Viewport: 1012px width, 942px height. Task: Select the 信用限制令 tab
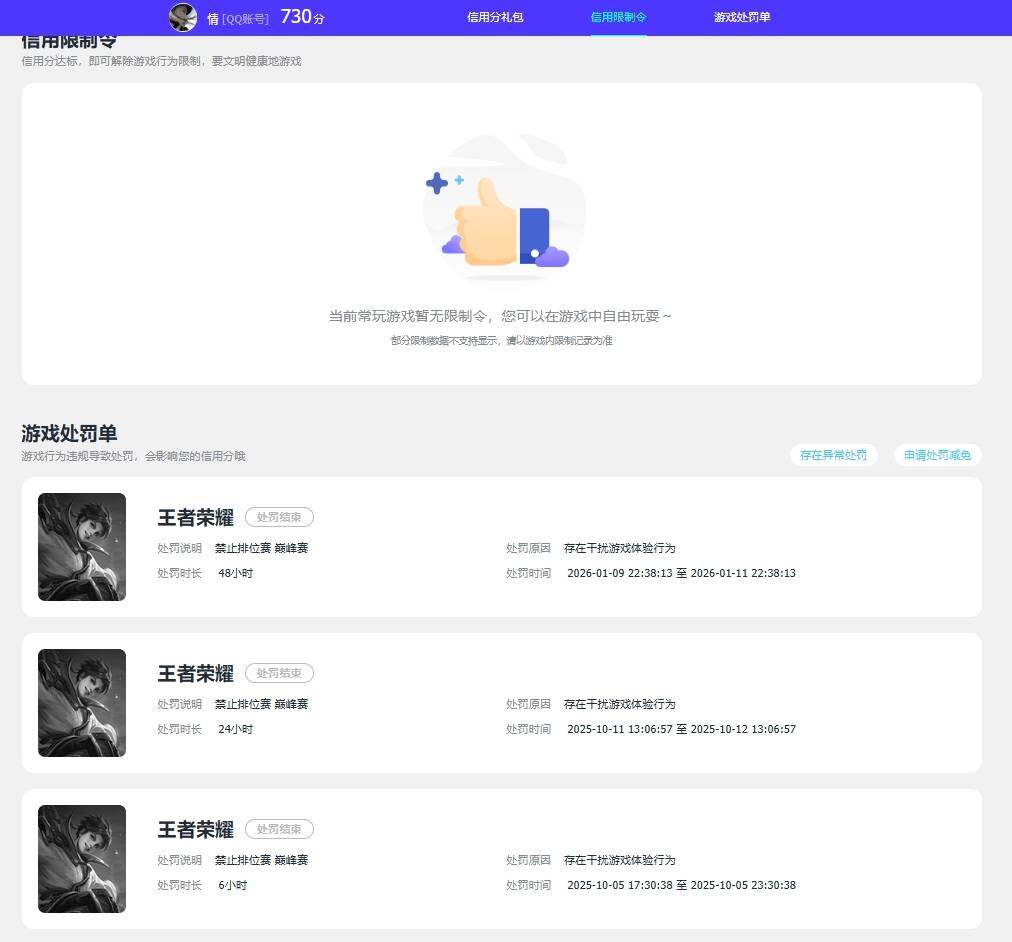pyautogui.click(x=618, y=17)
